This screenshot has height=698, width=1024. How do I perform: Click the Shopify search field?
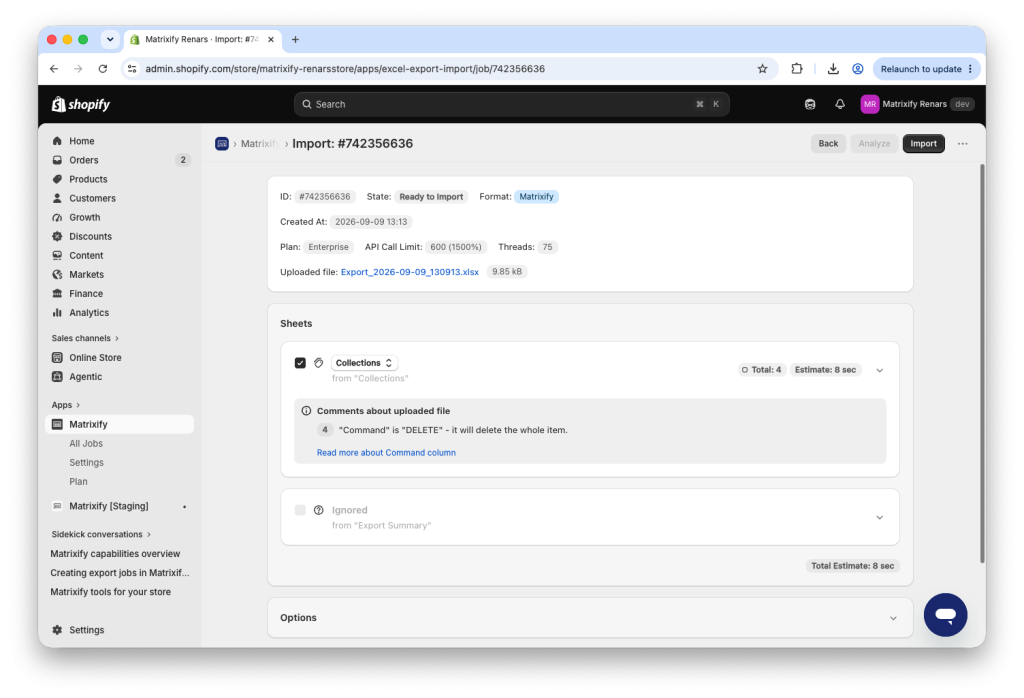tap(511, 104)
